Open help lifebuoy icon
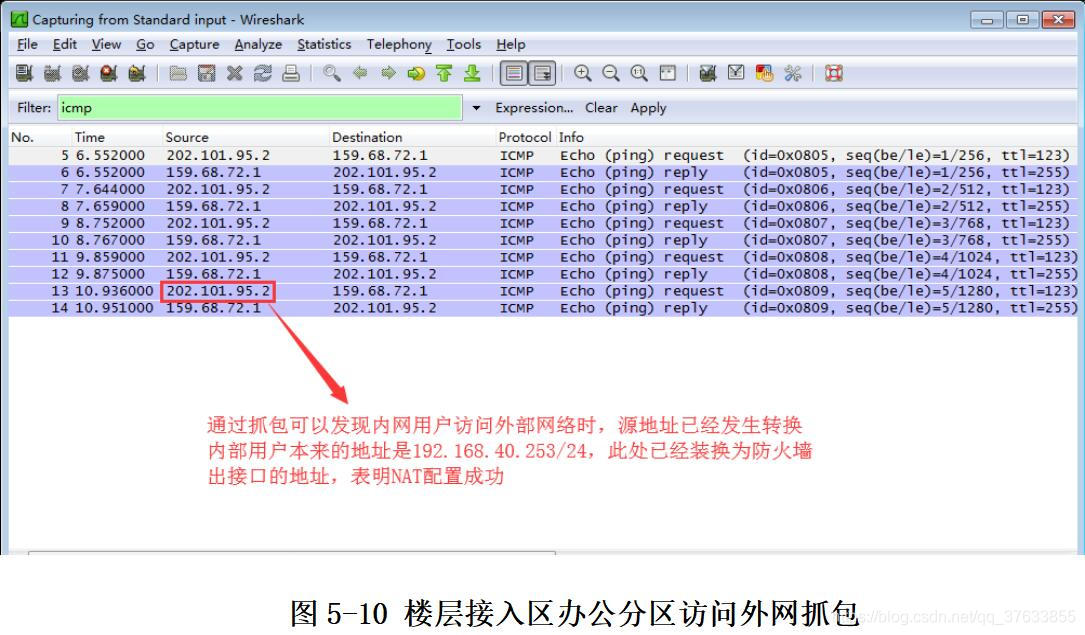The height and width of the screenshot is (635, 1085). click(834, 73)
